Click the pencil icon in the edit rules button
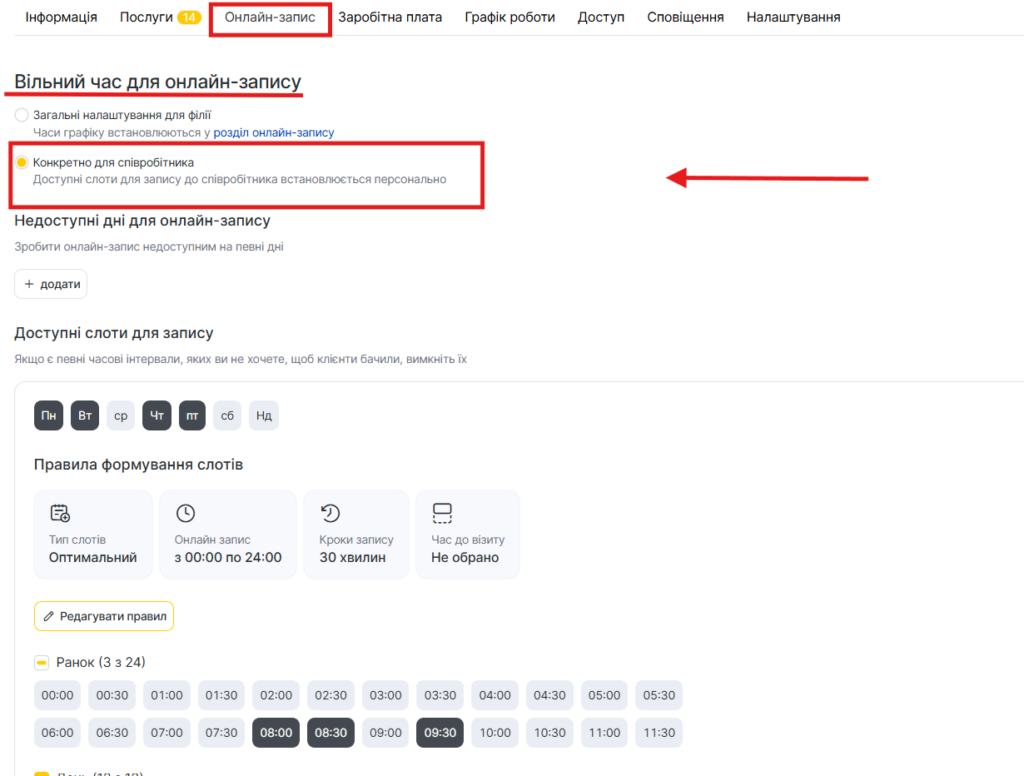This screenshot has height=776, width=1024. (48, 616)
